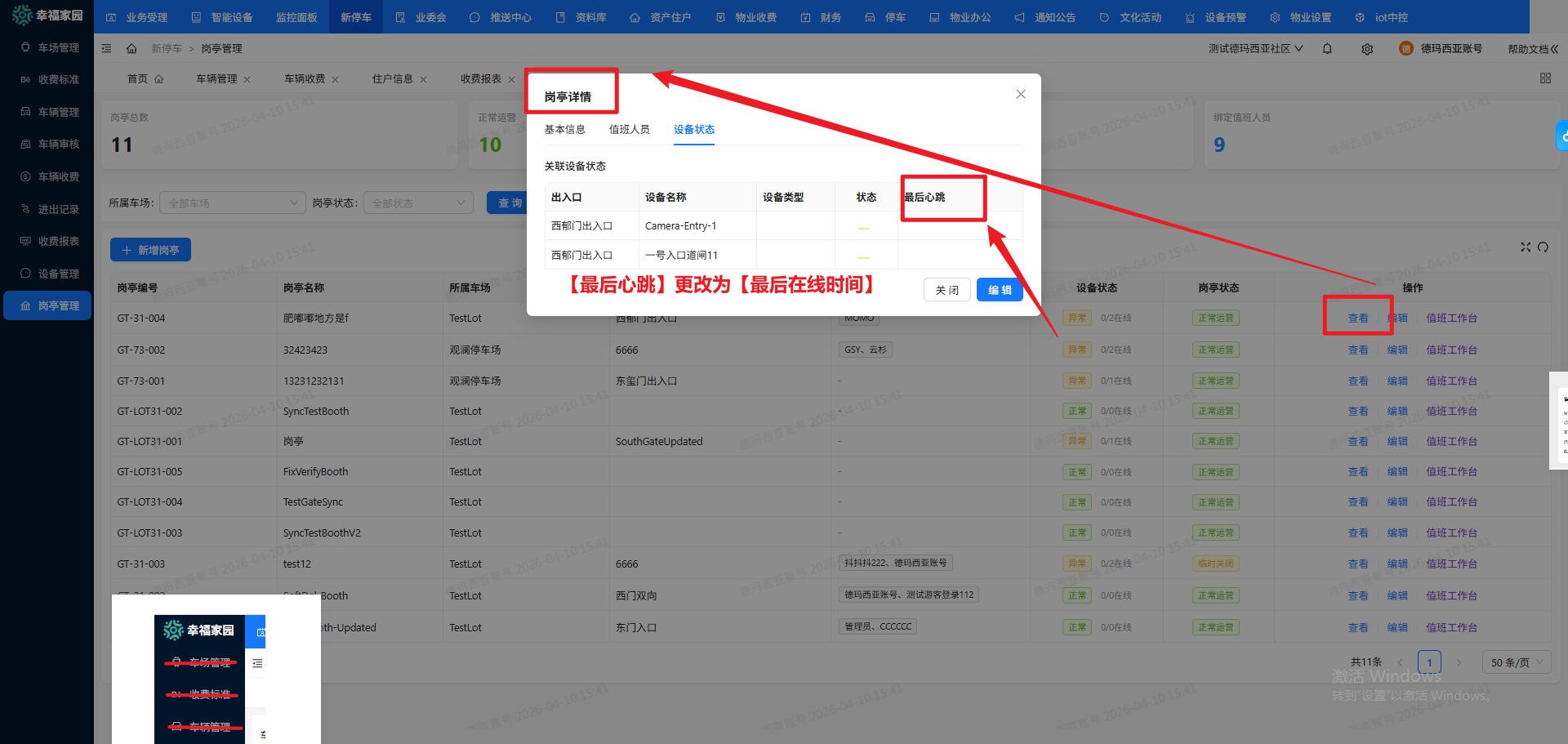Close the 车辆管理 page tab

coord(247,79)
